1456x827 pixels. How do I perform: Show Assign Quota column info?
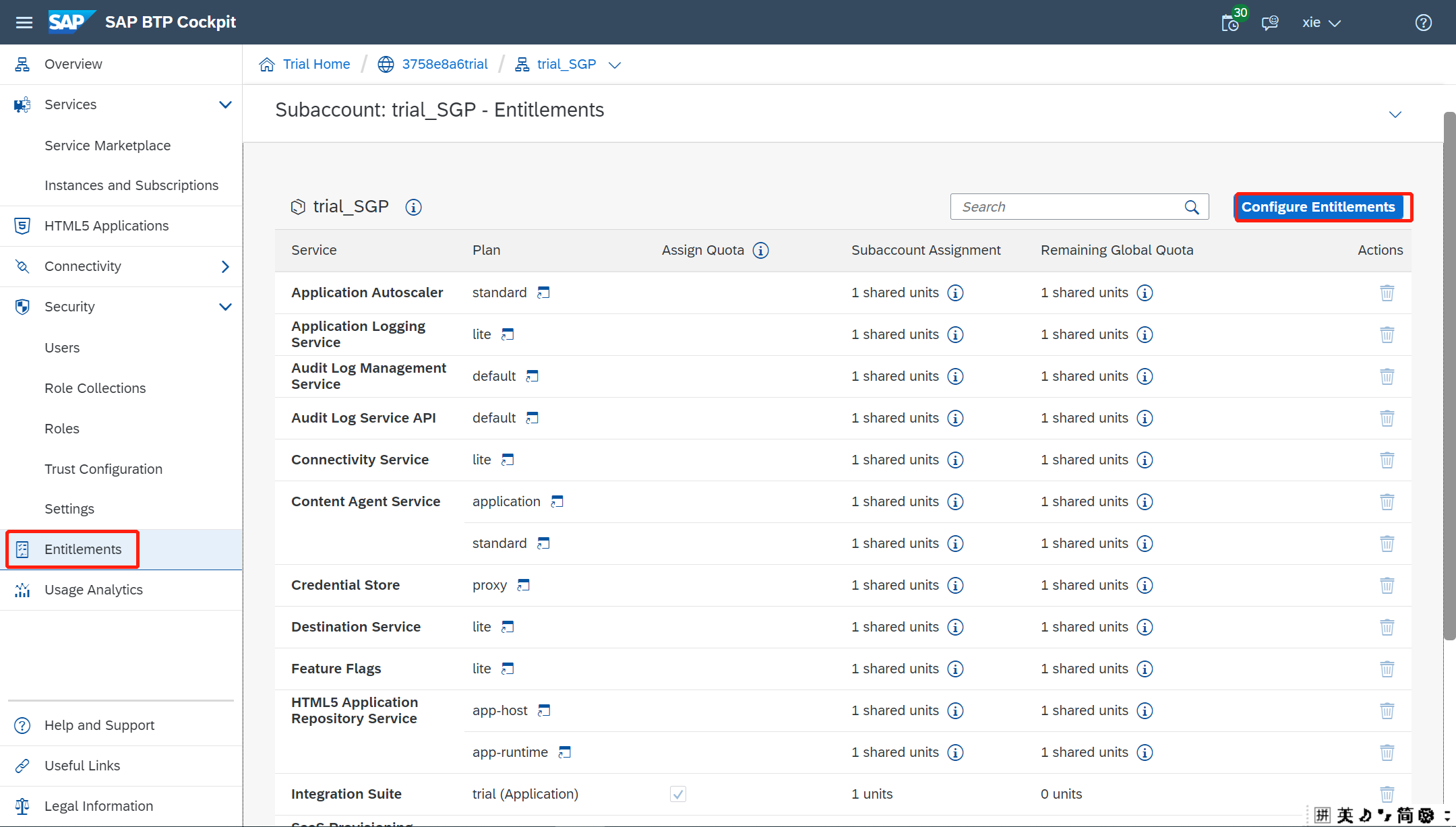point(760,250)
